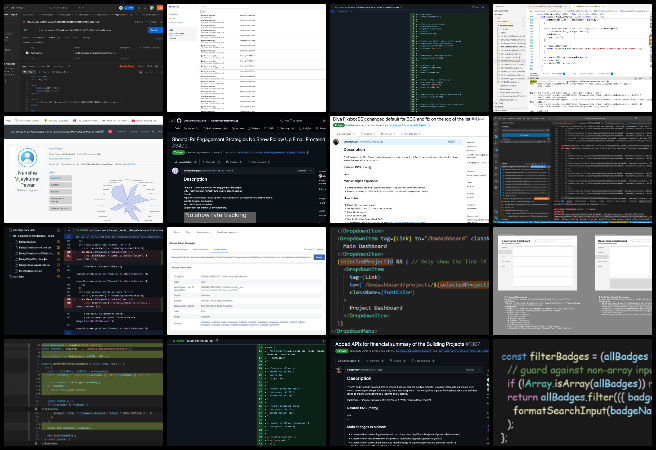This screenshot has width=656, height=450.
Task: Open the white details table page with the blue button
Action: coord(245,280)
